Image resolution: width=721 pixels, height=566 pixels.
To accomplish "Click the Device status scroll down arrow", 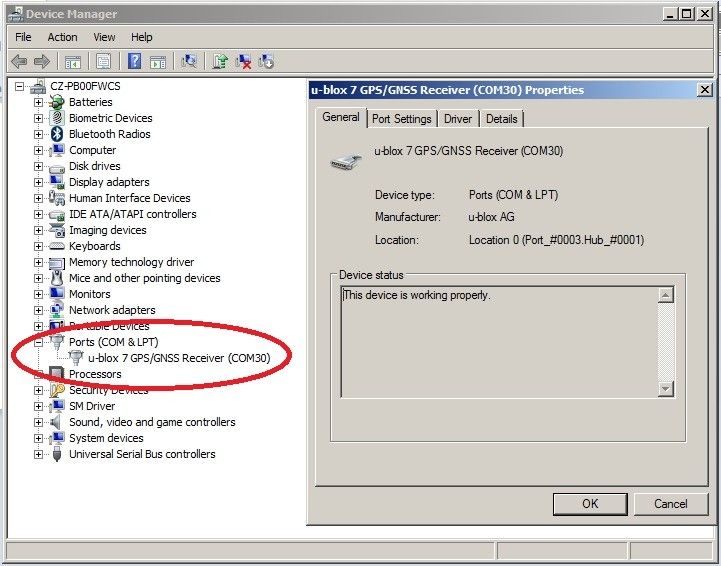I will [x=665, y=389].
